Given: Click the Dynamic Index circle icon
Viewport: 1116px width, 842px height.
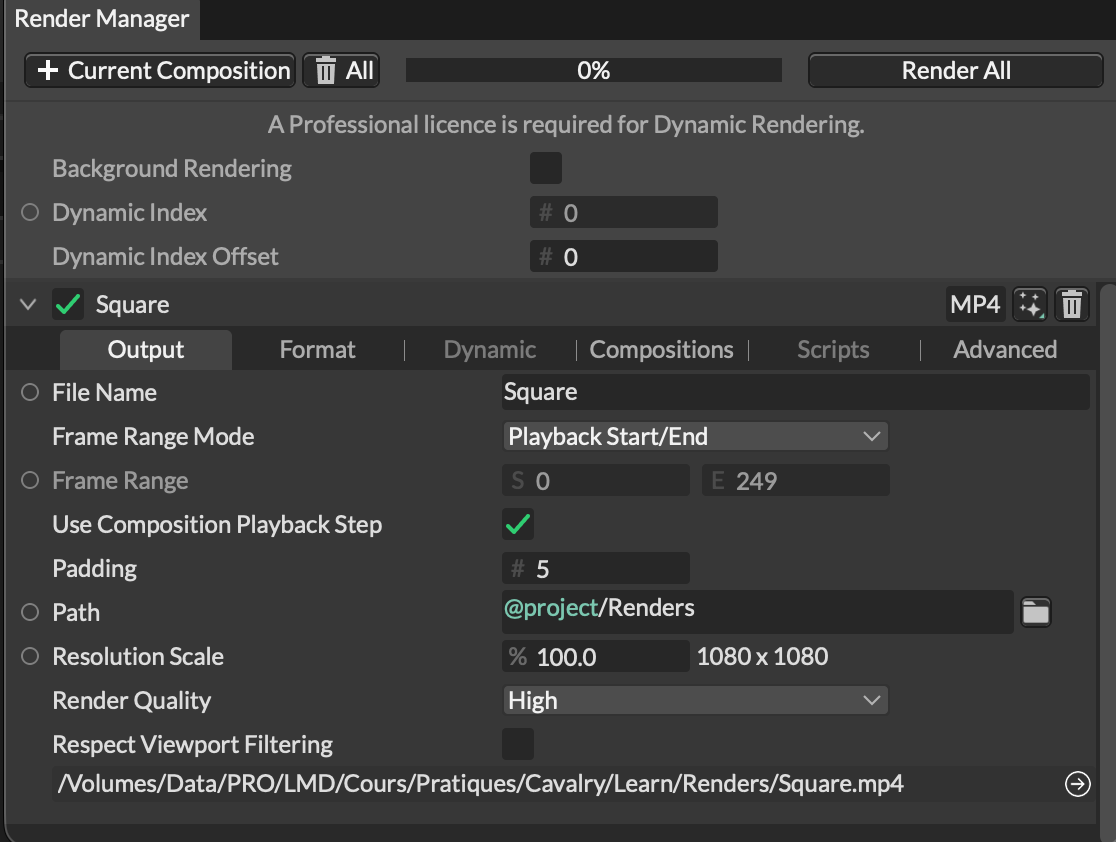Looking at the screenshot, I should [x=30, y=213].
